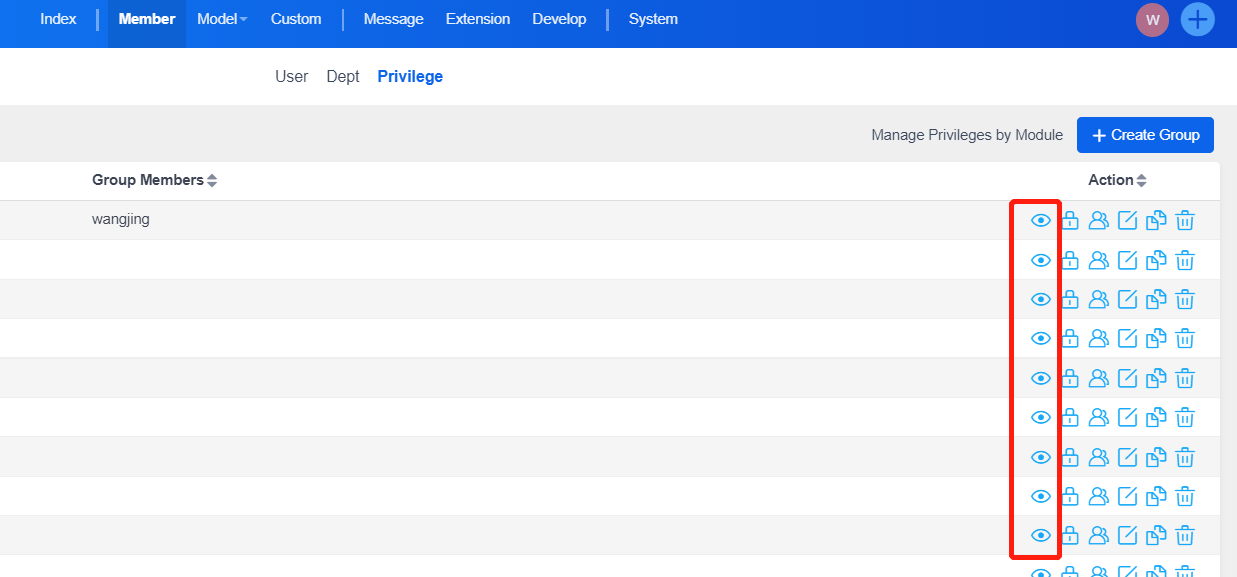Click the edit icon in the third row

pyautogui.click(x=1127, y=299)
